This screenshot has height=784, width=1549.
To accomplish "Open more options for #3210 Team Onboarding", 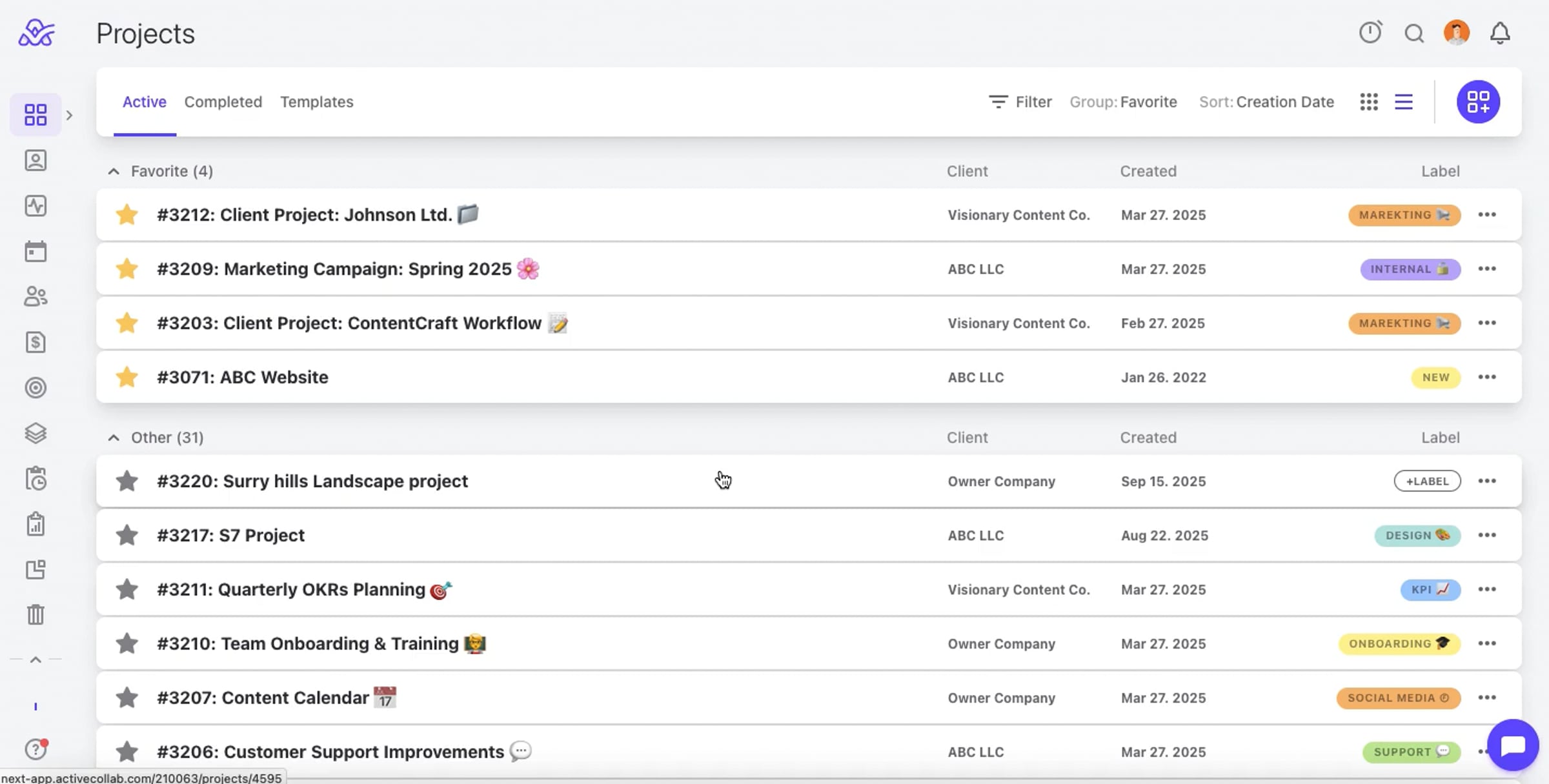I will [1487, 644].
